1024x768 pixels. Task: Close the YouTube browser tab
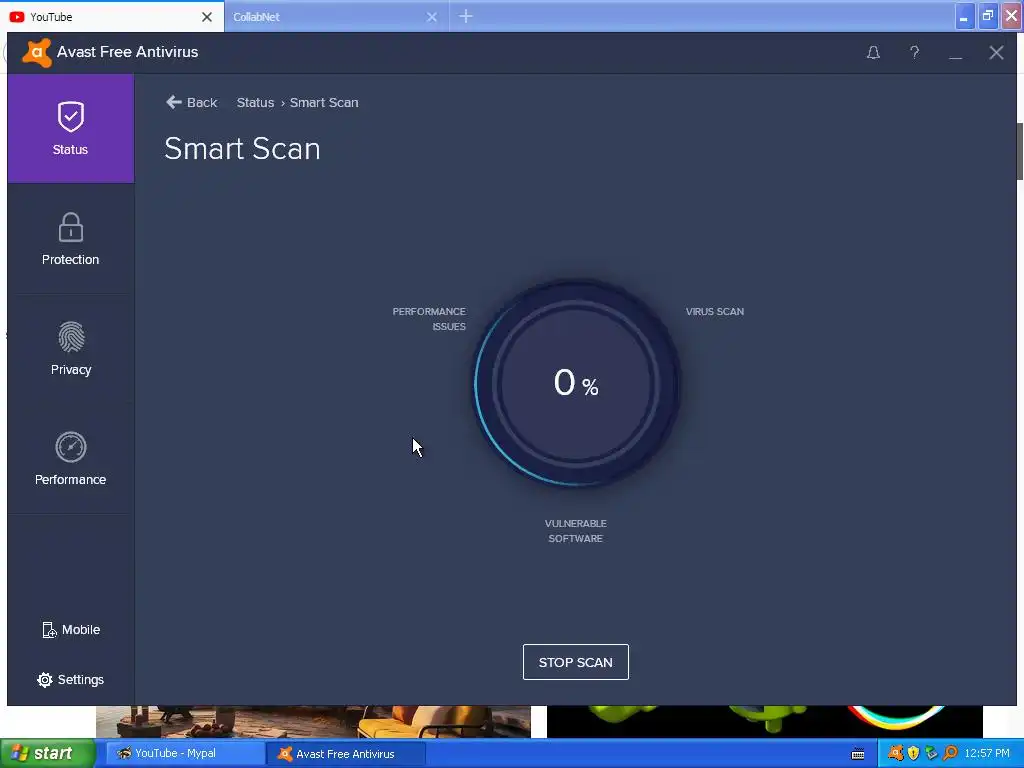(x=207, y=17)
